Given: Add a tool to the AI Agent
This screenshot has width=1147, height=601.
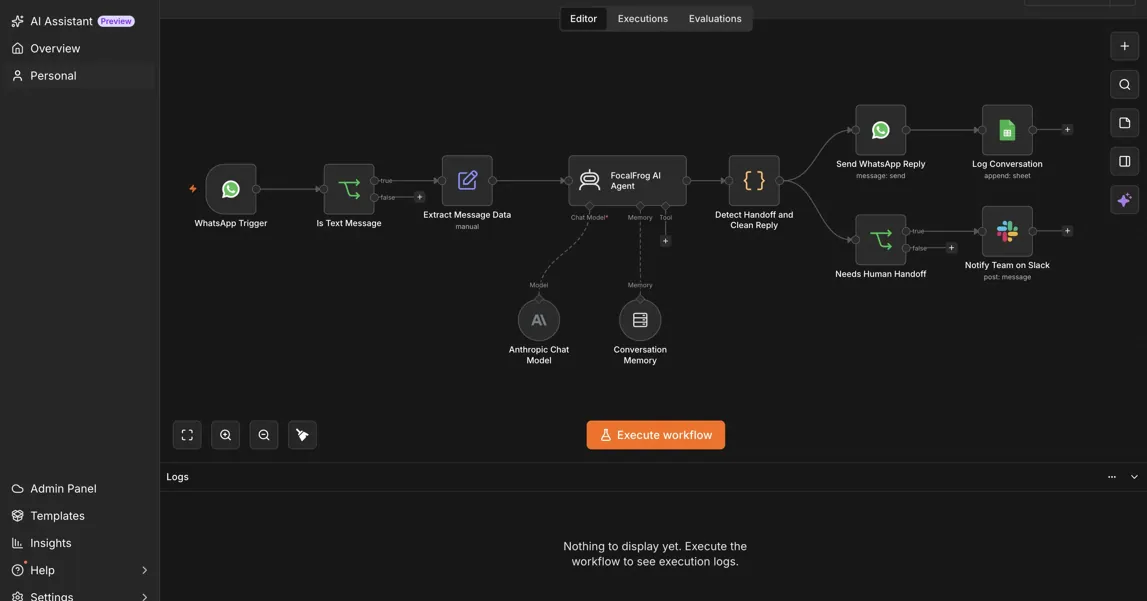Looking at the screenshot, I should pos(665,241).
